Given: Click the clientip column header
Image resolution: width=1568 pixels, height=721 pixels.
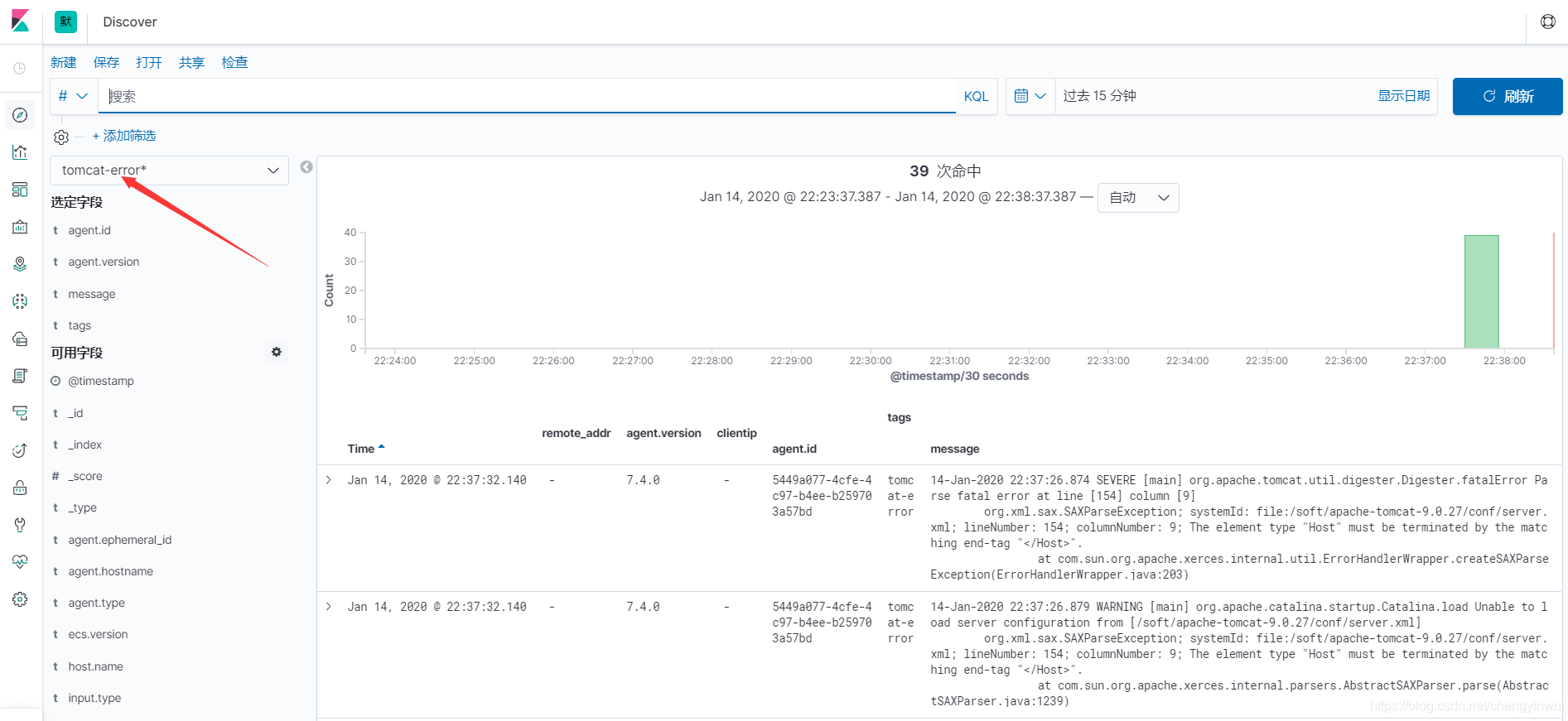Looking at the screenshot, I should 736,433.
